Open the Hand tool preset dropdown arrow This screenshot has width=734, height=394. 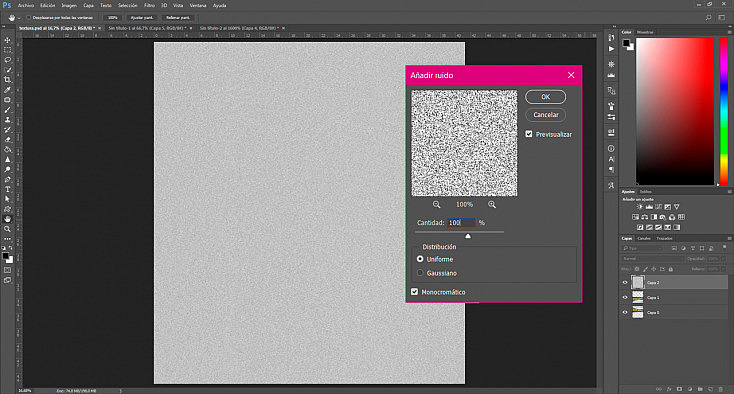coord(19,18)
